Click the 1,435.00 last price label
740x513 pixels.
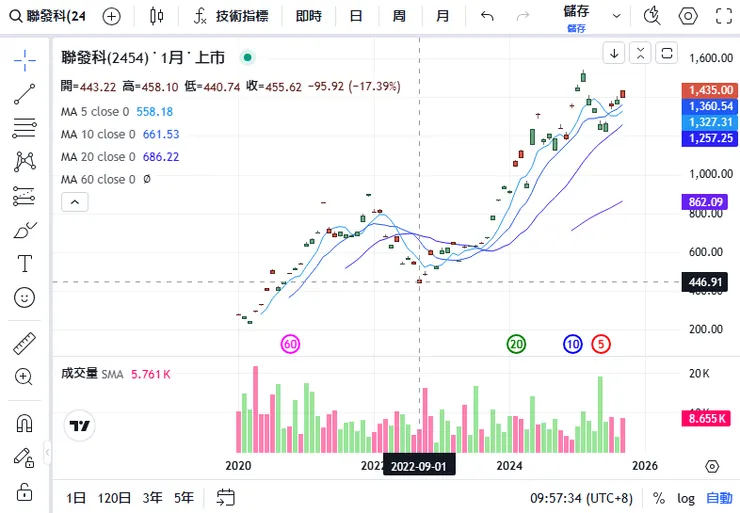(x=710, y=90)
